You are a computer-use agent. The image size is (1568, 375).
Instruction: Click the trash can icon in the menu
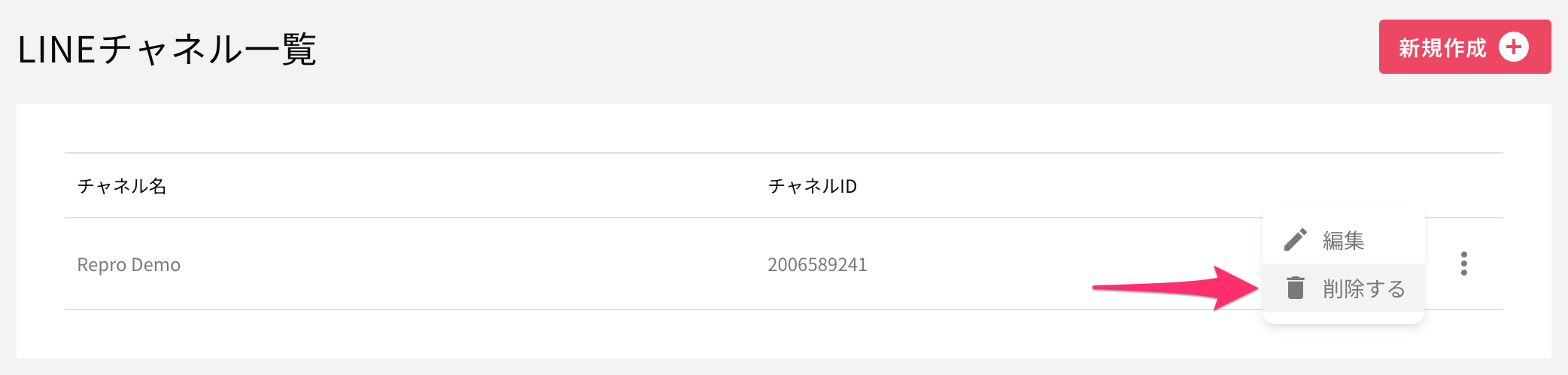pos(1295,288)
